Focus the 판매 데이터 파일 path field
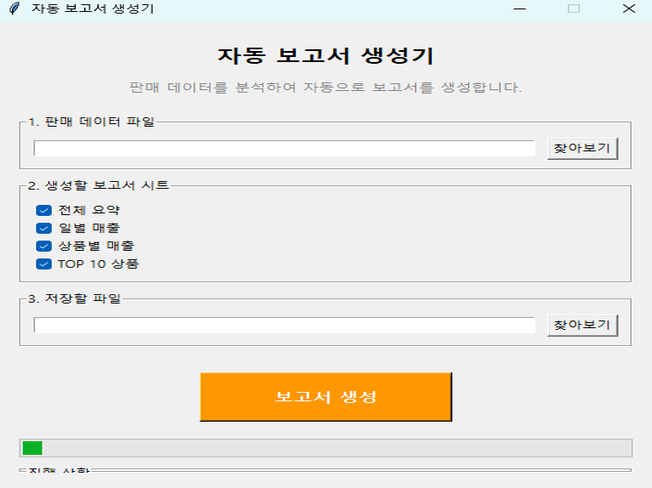 coord(284,149)
